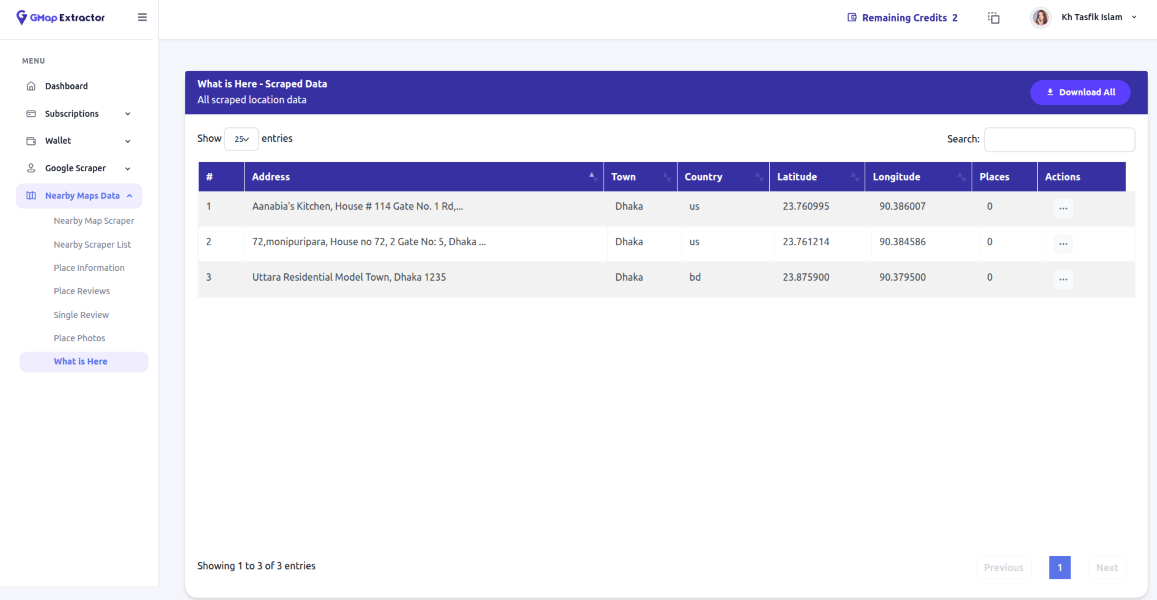
Task: Click the Download All button
Action: [x=1080, y=92]
